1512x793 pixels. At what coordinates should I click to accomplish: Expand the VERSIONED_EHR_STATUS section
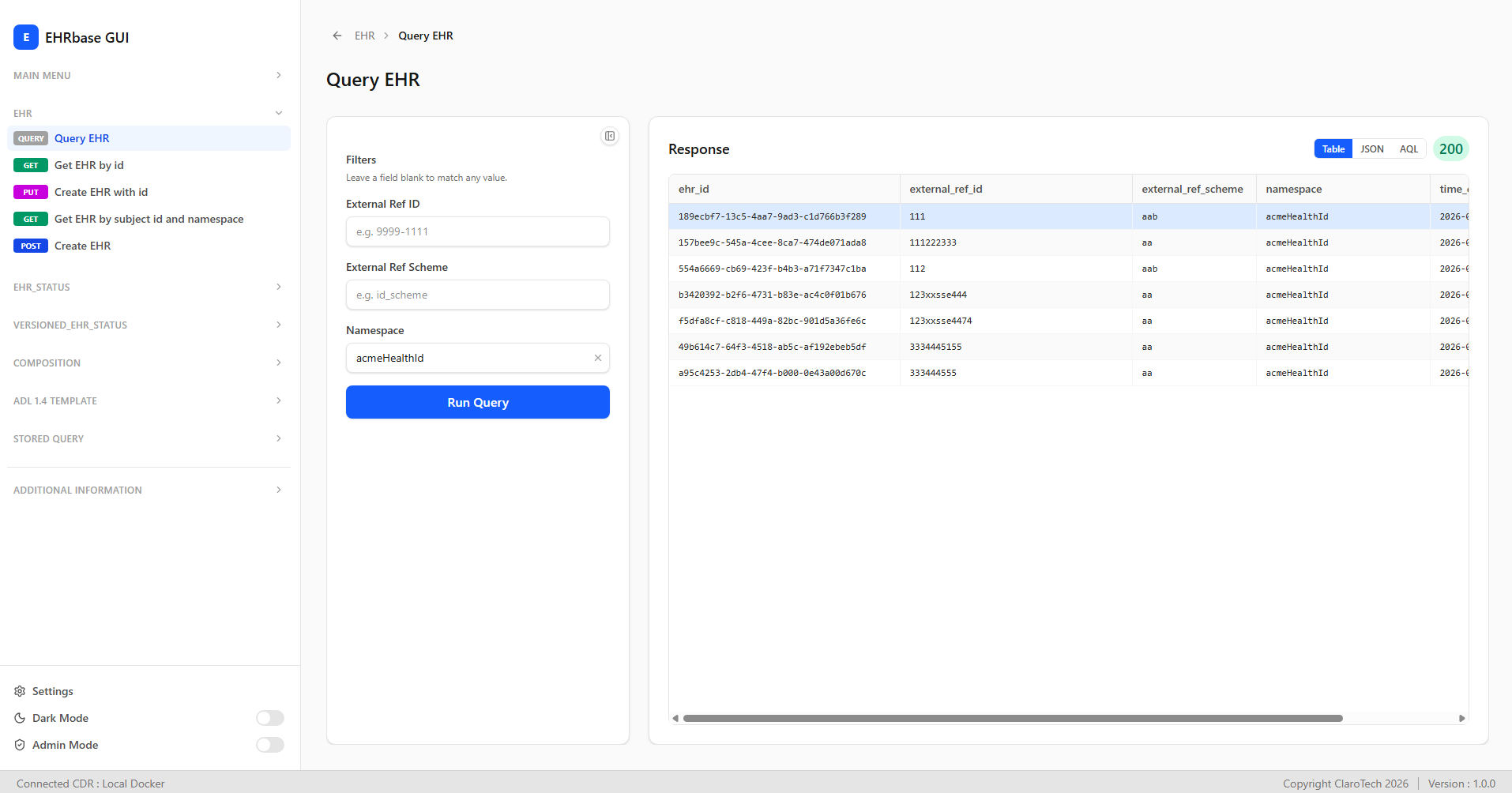pos(149,325)
